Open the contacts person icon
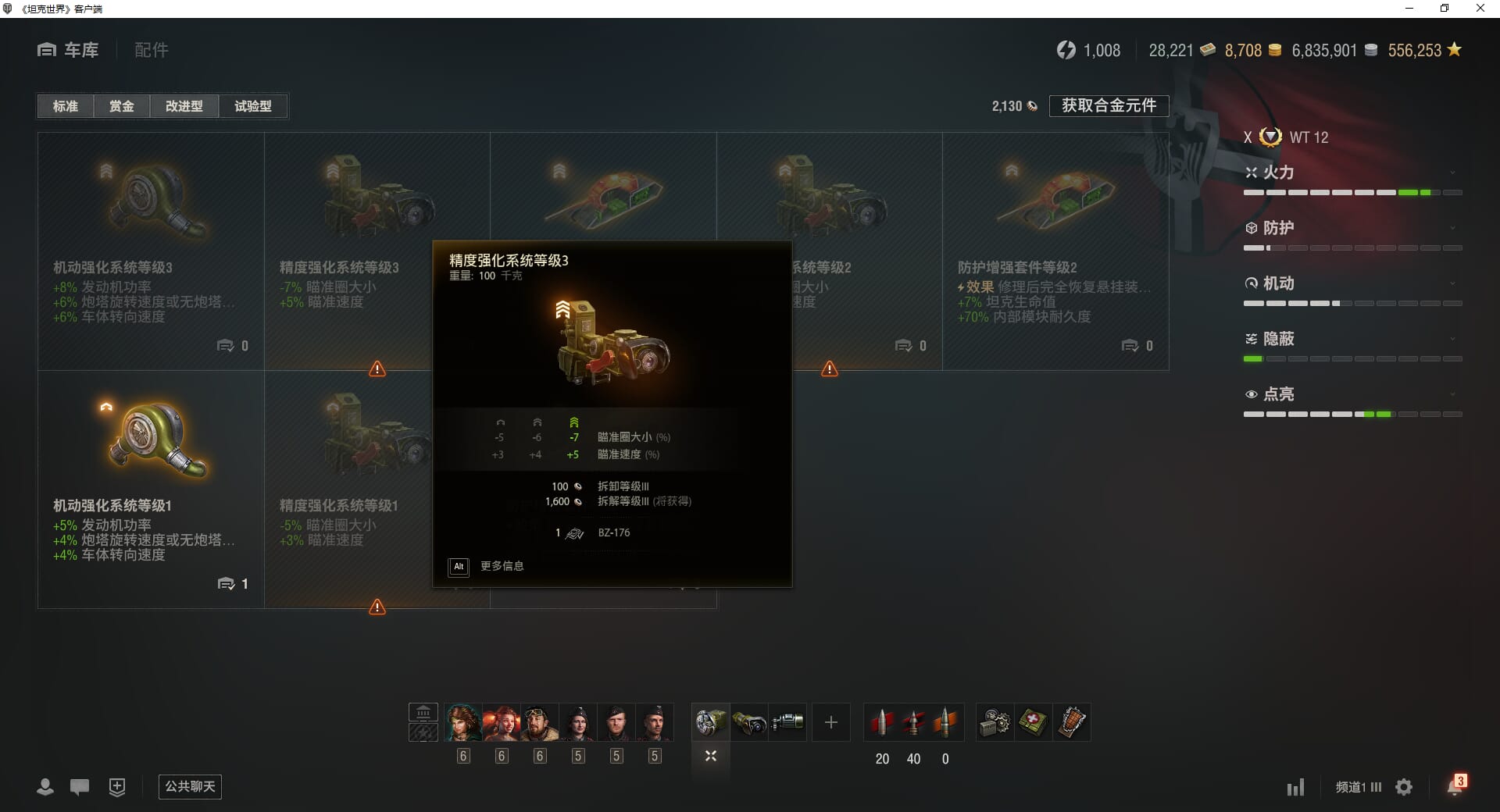 (x=45, y=787)
